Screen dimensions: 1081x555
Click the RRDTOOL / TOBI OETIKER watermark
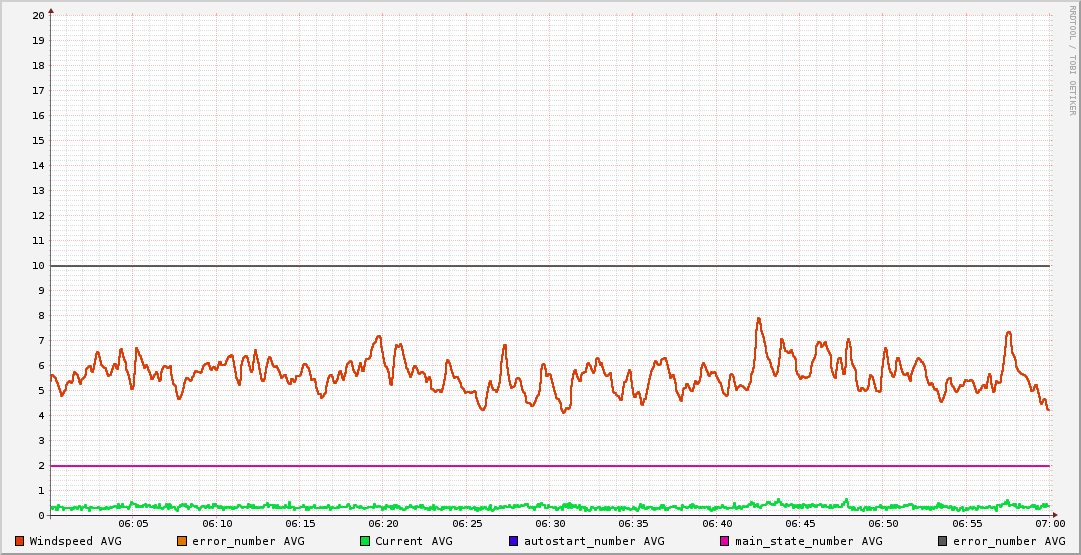1072,60
